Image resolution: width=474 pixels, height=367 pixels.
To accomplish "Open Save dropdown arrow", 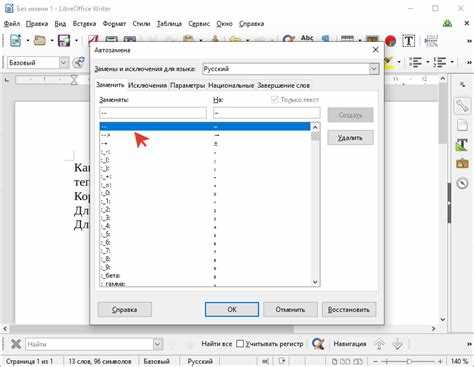I will (76, 41).
